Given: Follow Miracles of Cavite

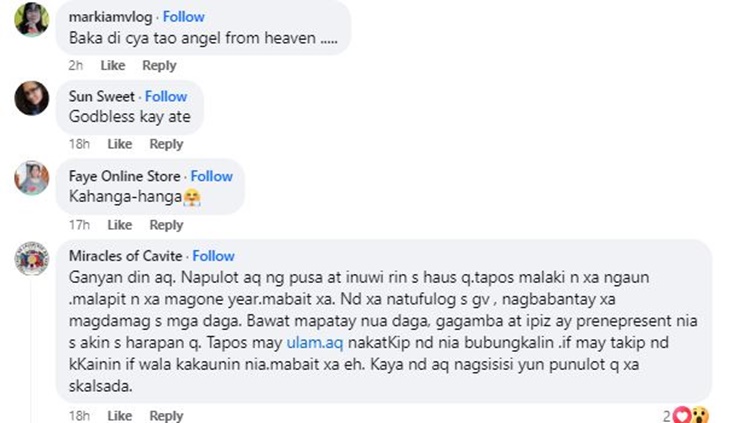Looking at the screenshot, I should coord(213,256).
